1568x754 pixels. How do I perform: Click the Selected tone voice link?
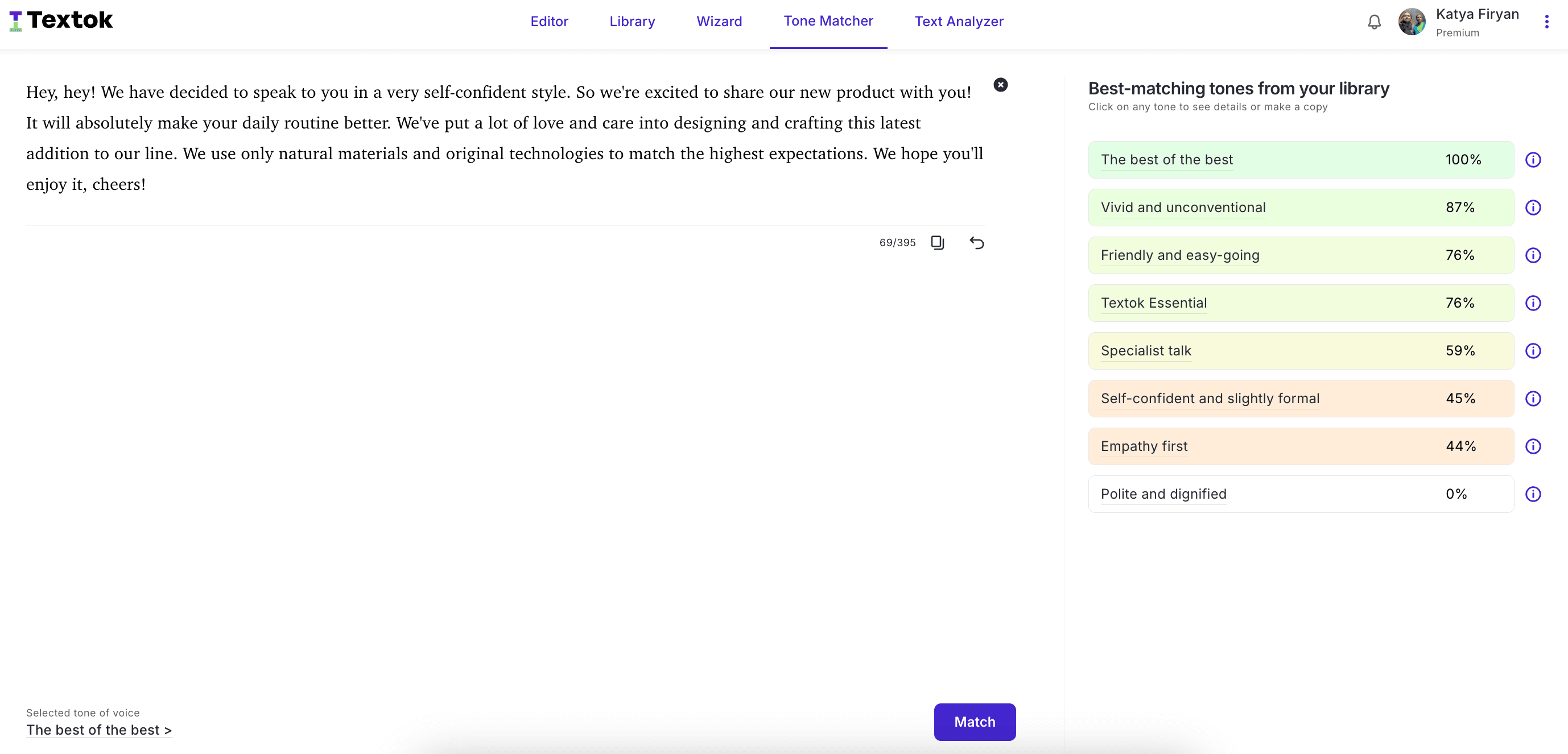pos(99,730)
